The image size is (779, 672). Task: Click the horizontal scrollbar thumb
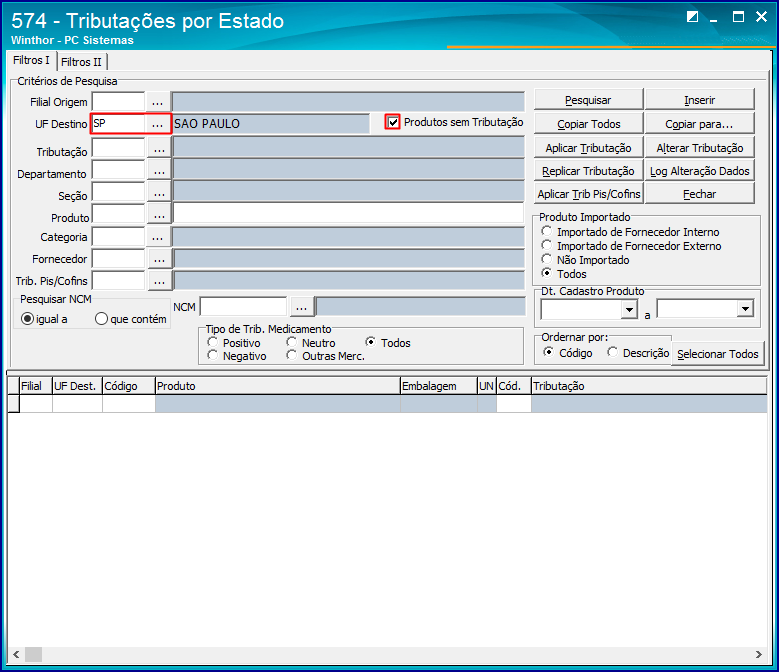click(34, 654)
